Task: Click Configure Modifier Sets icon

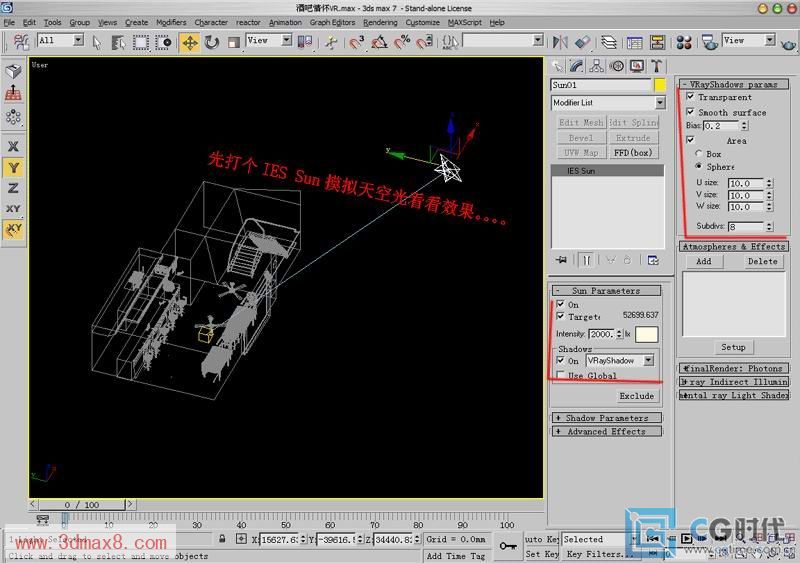Action: [653, 260]
